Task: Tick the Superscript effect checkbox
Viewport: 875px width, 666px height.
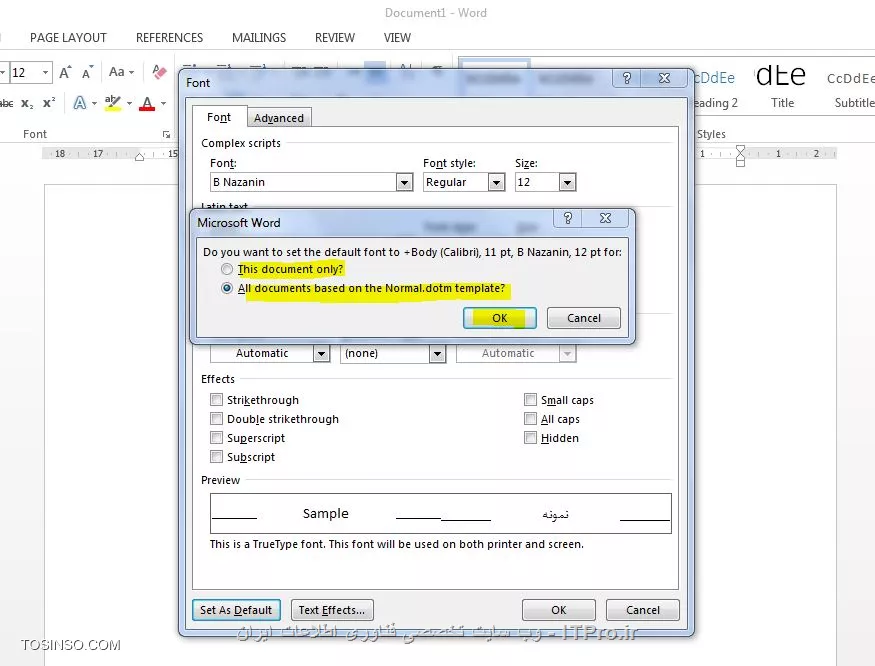Action: click(217, 438)
